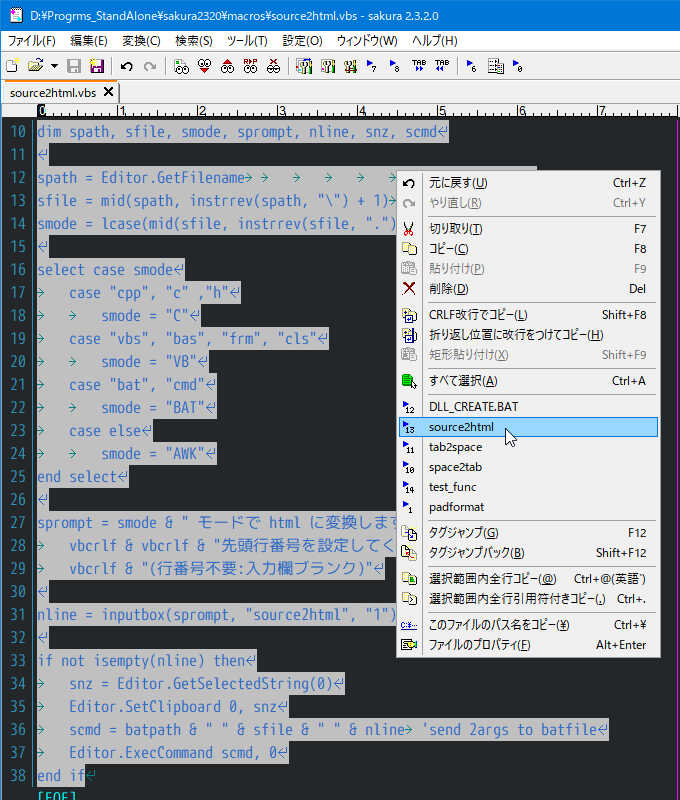Open the ヘルプ(H) menu
This screenshot has height=800, width=680.
[x=435, y=40]
